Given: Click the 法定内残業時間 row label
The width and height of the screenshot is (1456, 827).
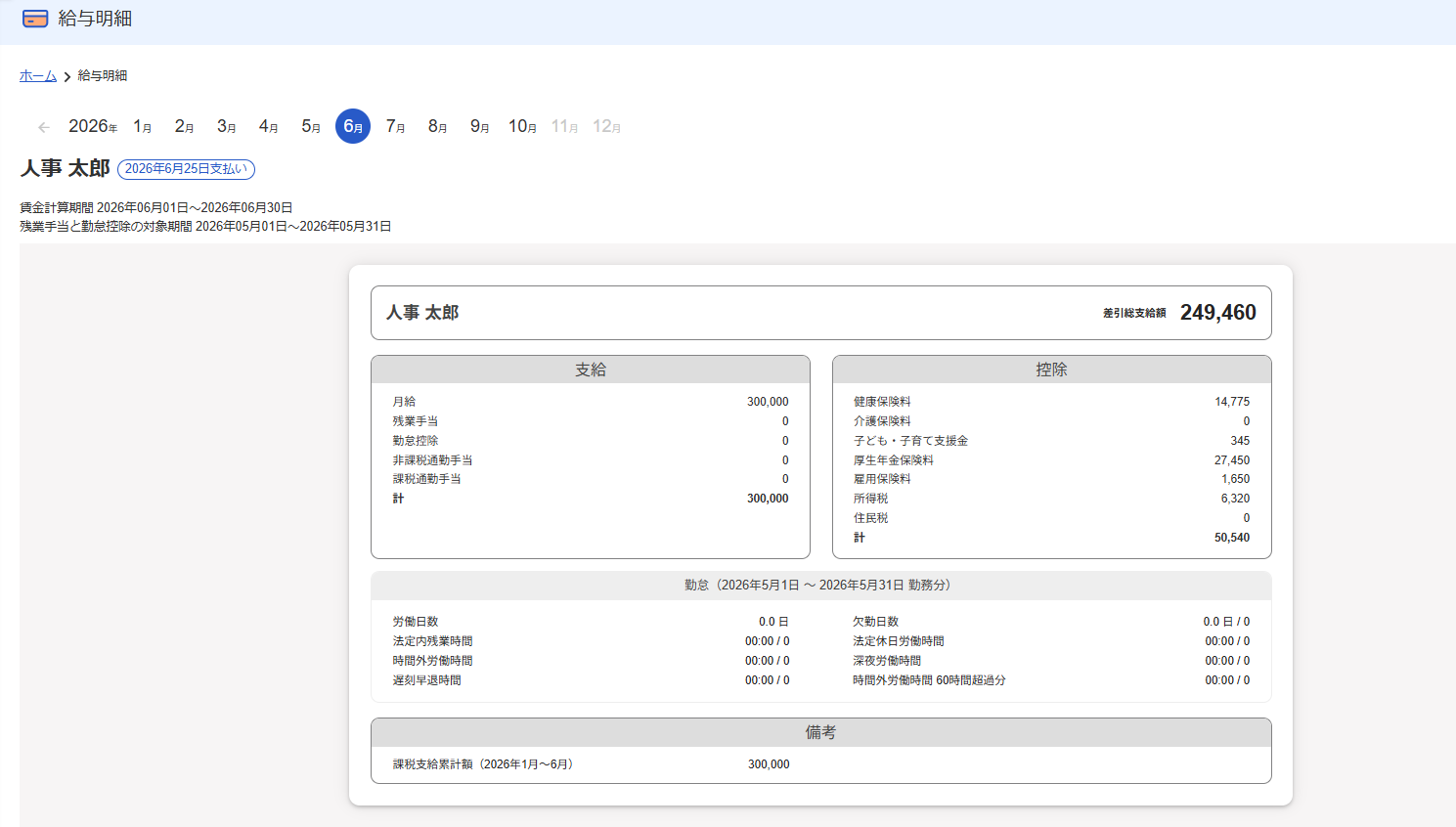Looking at the screenshot, I should click(x=432, y=641).
